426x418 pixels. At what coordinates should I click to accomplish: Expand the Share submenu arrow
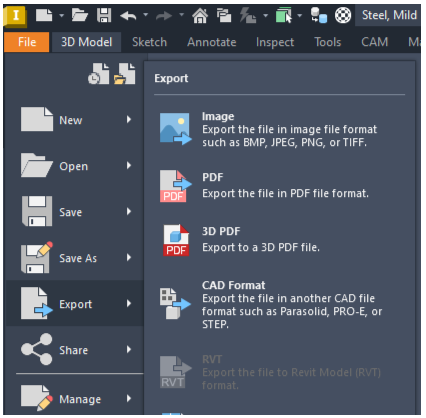(x=129, y=349)
